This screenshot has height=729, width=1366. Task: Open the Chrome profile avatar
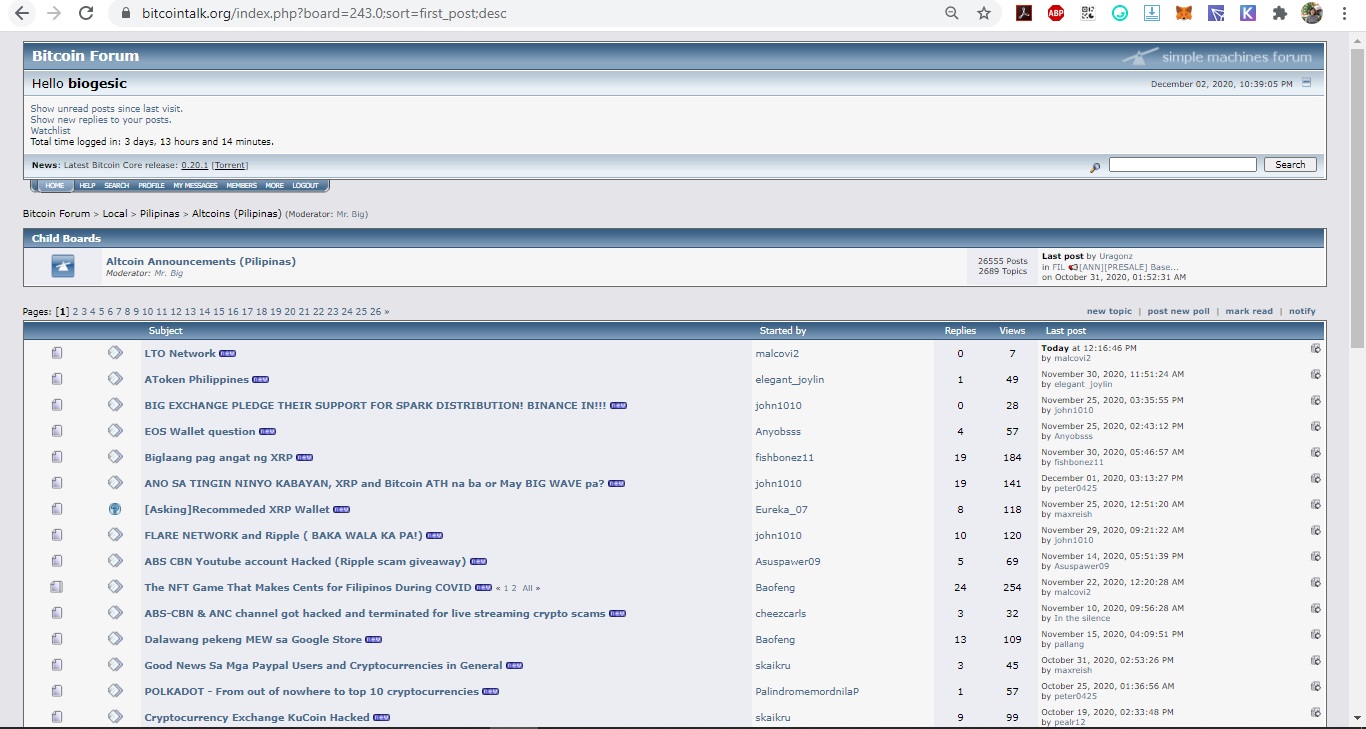point(1312,14)
